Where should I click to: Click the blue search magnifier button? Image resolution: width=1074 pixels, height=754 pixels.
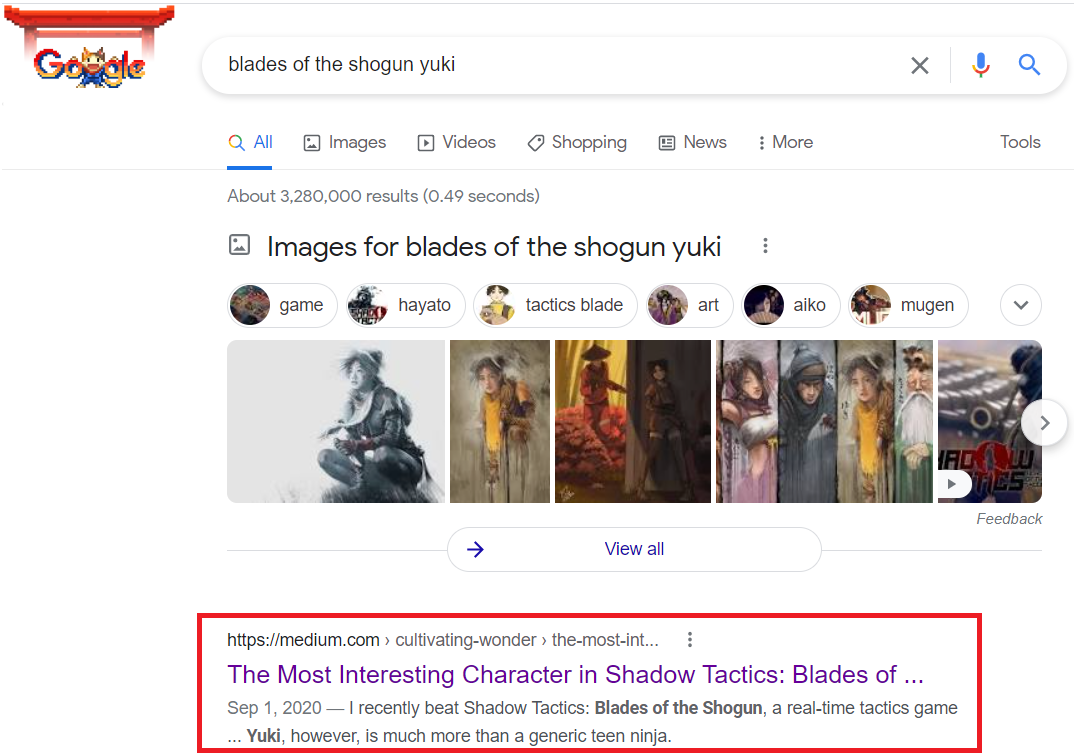tap(1029, 65)
